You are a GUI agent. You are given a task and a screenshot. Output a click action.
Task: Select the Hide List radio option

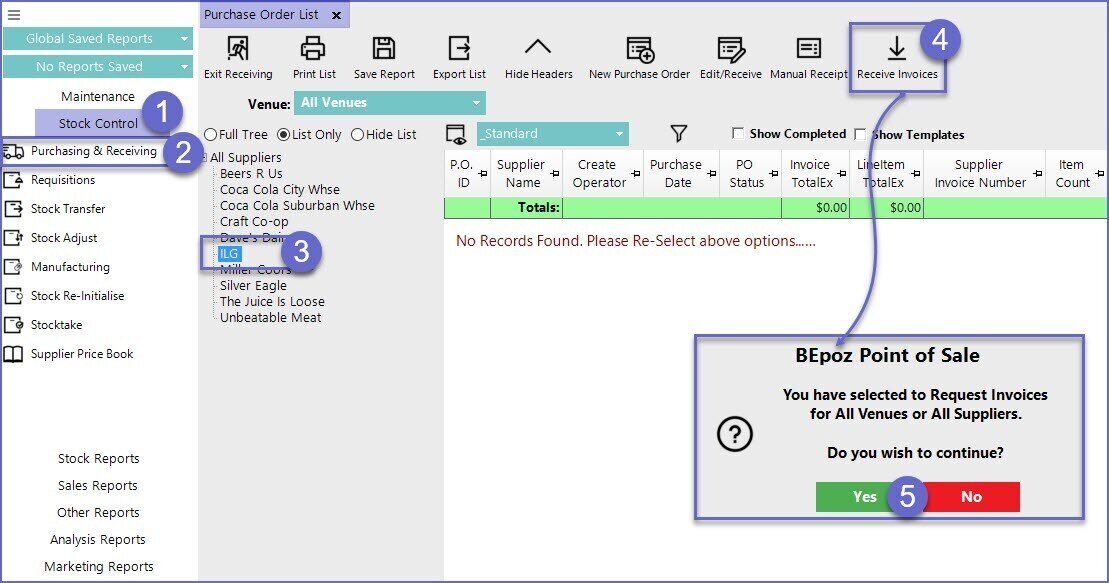(x=357, y=135)
